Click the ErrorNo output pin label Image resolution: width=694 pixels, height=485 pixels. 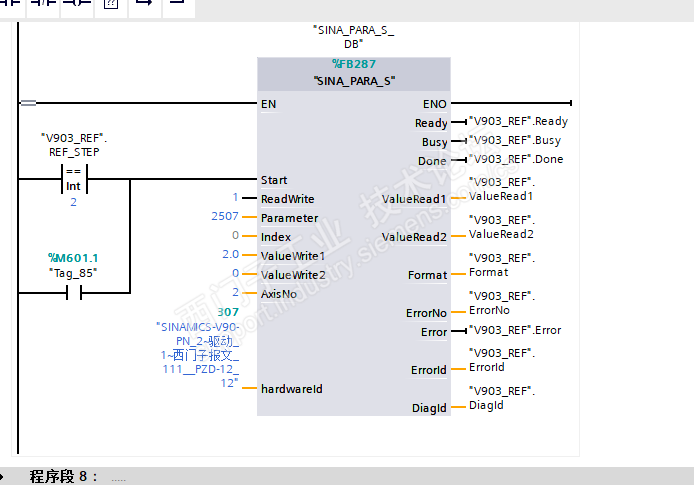click(426, 313)
